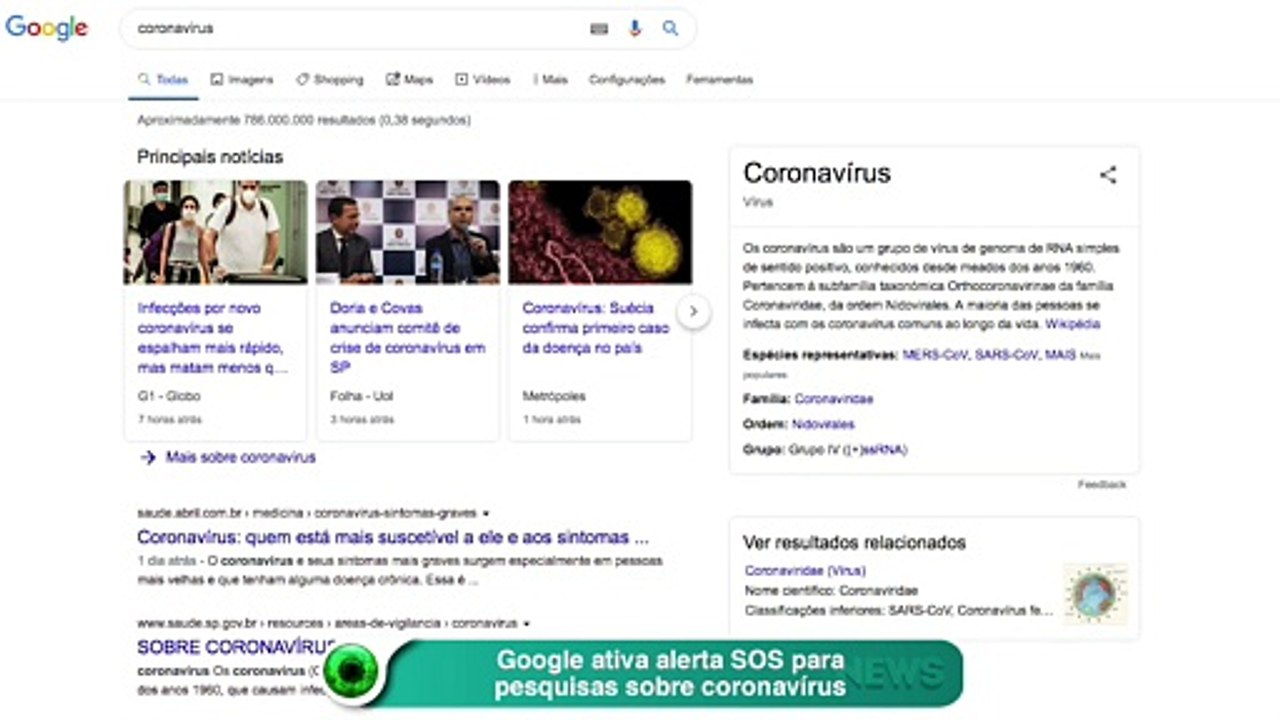
Task: Open the Maps tab
Action: pyautogui.click(x=410, y=80)
